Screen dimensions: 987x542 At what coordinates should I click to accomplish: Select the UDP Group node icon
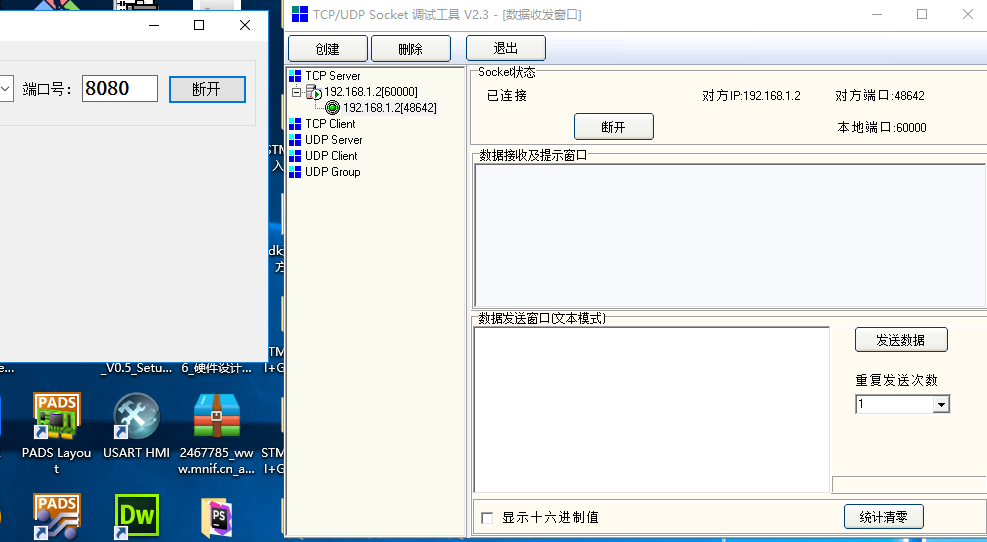coord(295,172)
